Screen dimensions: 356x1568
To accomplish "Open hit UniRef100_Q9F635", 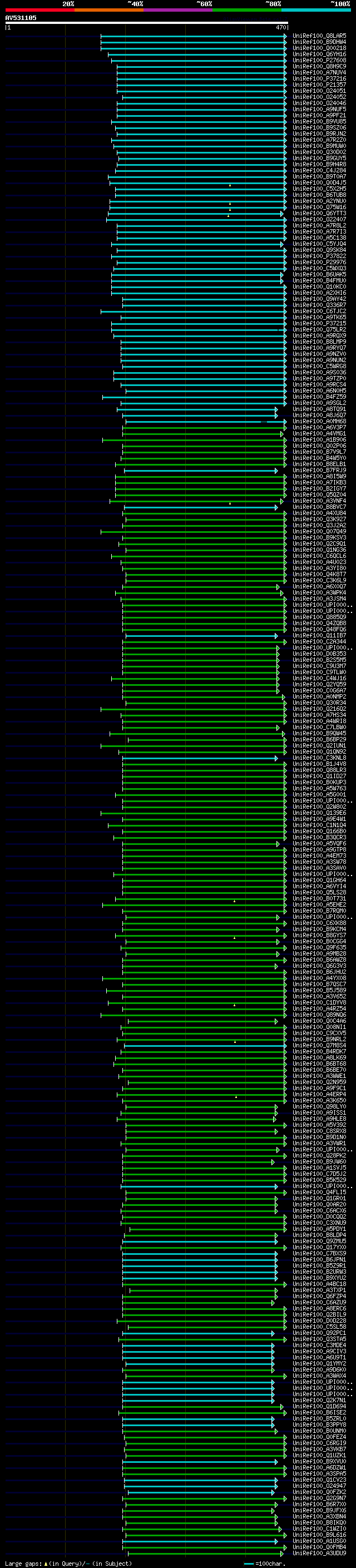I will pyautogui.click(x=319, y=947).
